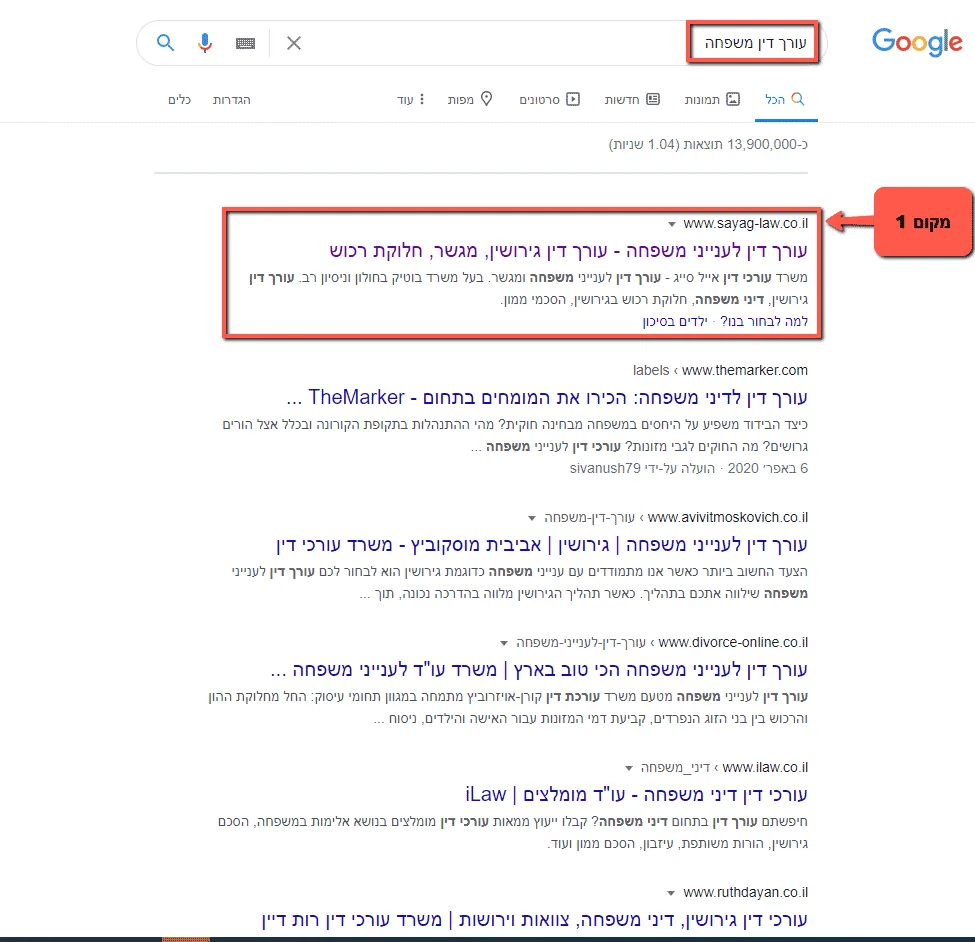The width and height of the screenshot is (975, 942).
Task: Click the map pin icon beside מפות
Action: 487,99
